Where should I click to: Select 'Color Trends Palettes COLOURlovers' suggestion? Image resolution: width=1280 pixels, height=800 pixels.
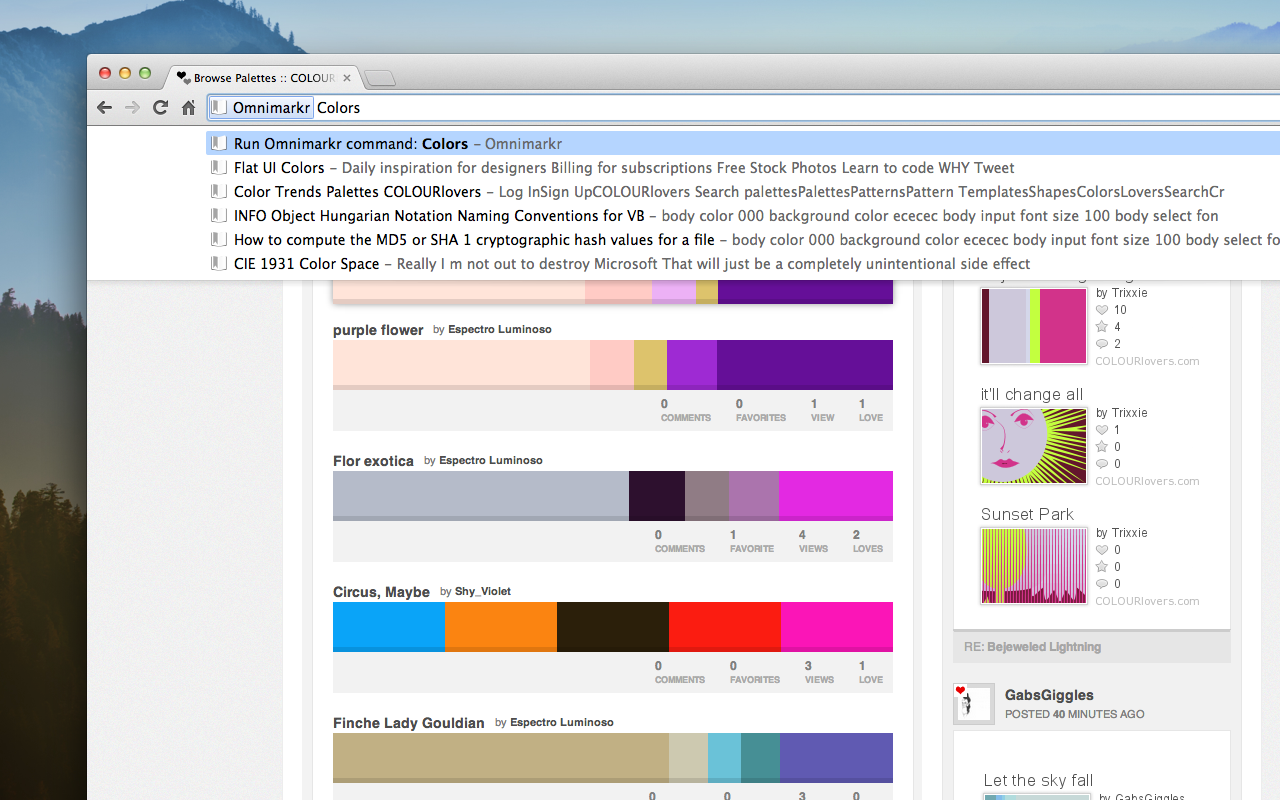point(743,192)
